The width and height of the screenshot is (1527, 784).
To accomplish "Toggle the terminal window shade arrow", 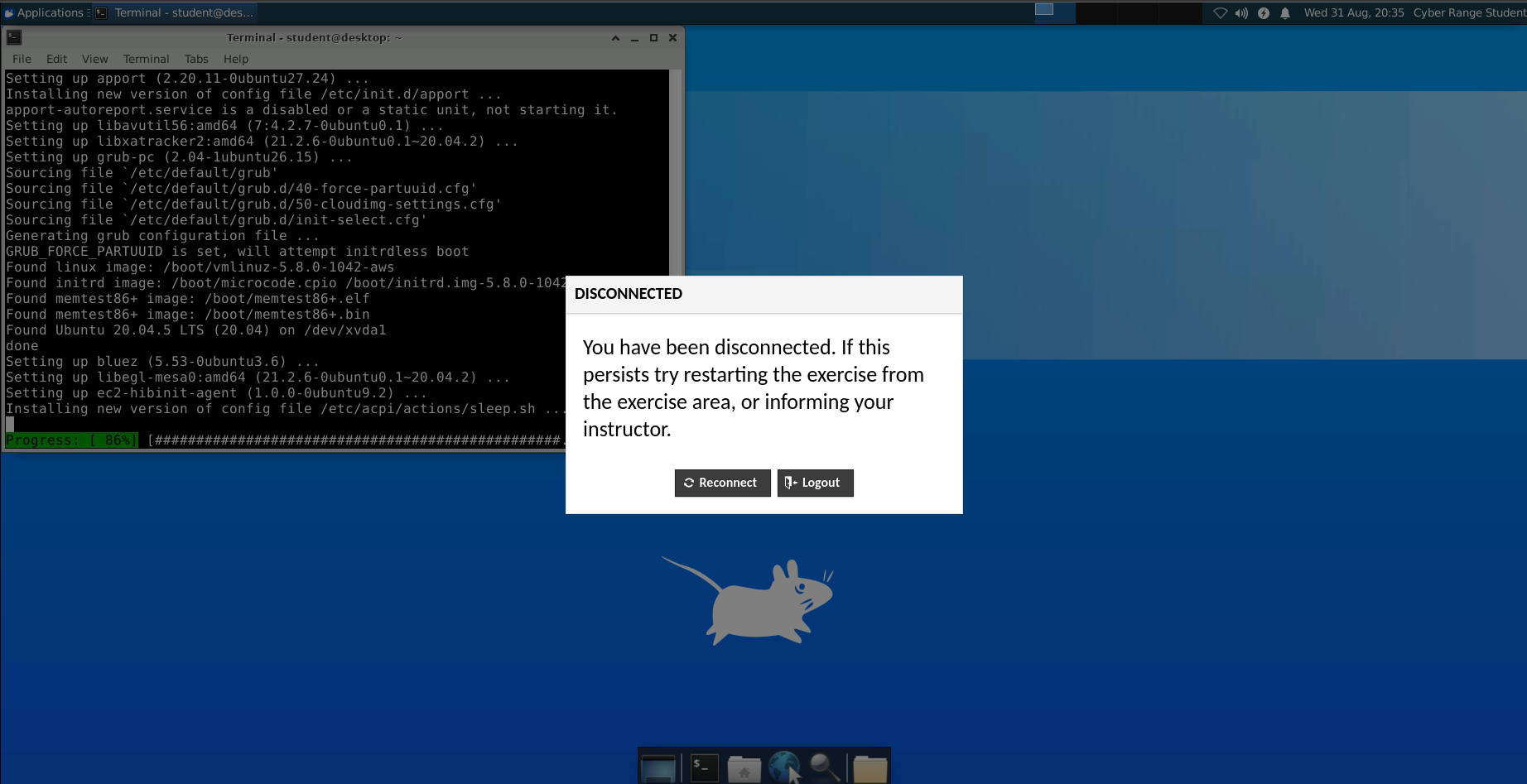I will [614, 37].
